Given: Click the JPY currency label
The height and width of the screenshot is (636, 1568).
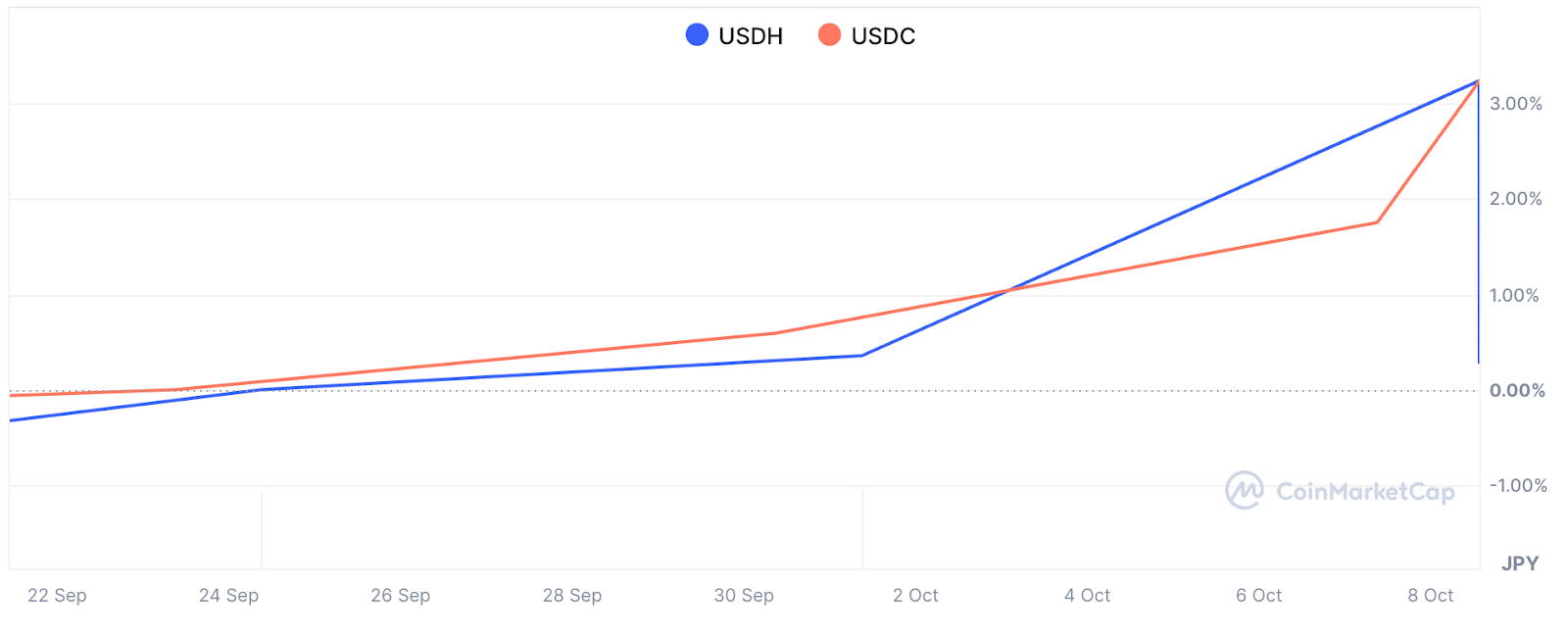Looking at the screenshot, I should (x=1520, y=563).
